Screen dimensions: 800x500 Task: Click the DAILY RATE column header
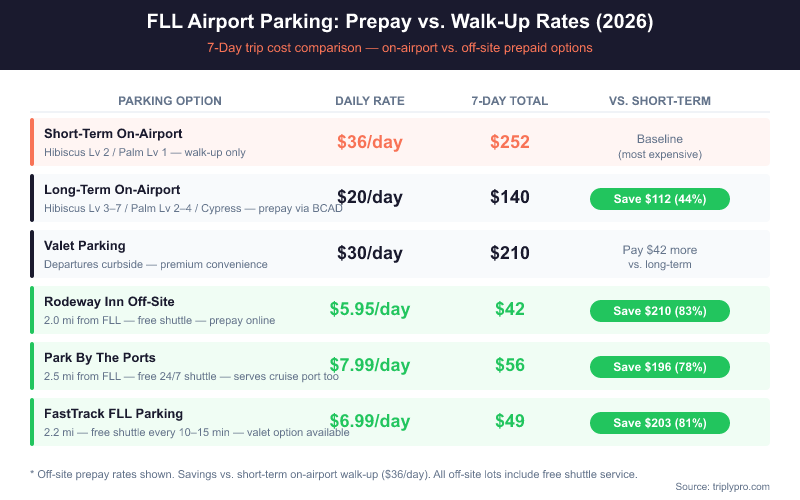pos(370,101)
